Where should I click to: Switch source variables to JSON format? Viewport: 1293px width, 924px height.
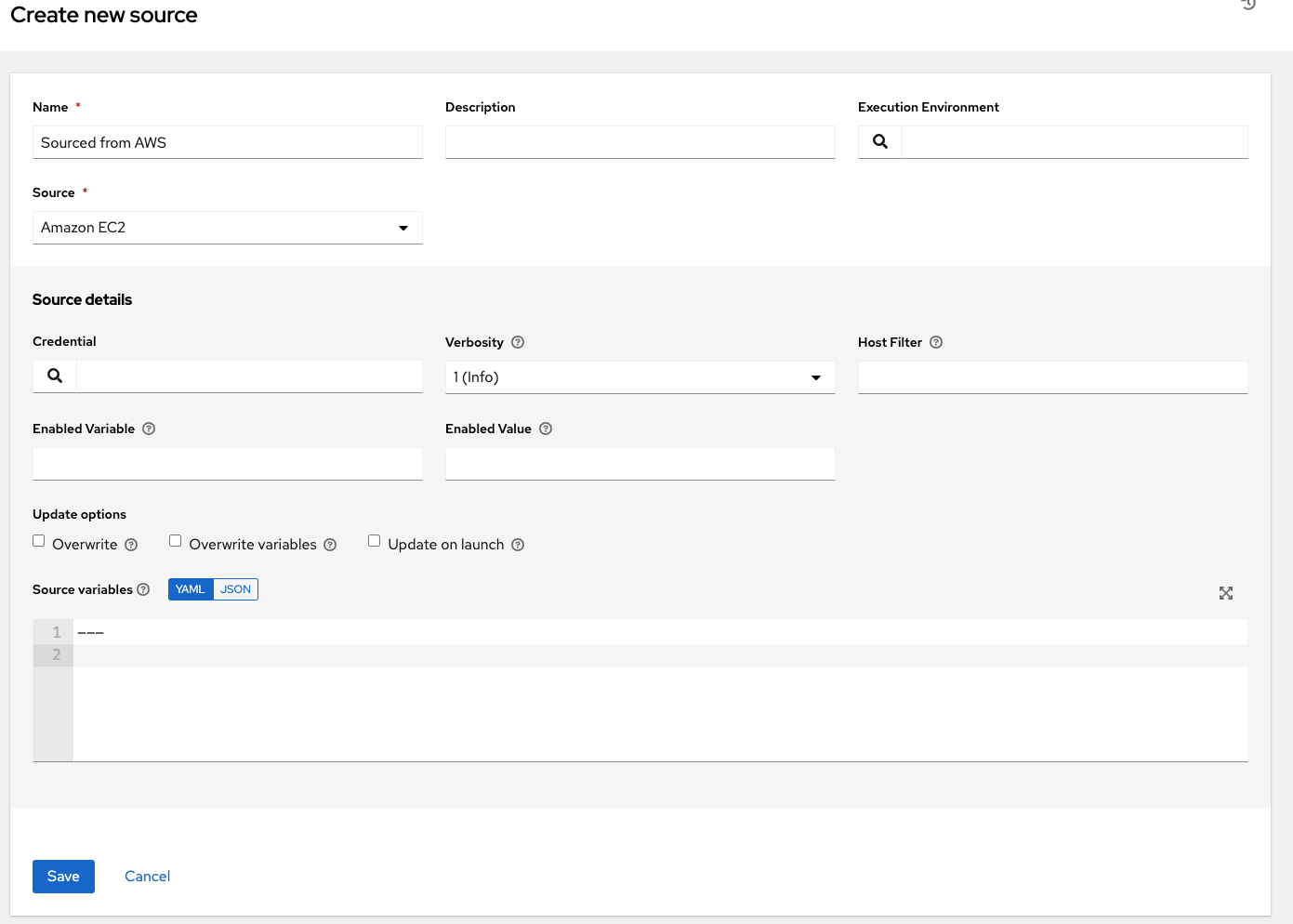click(x=235, y=588)
